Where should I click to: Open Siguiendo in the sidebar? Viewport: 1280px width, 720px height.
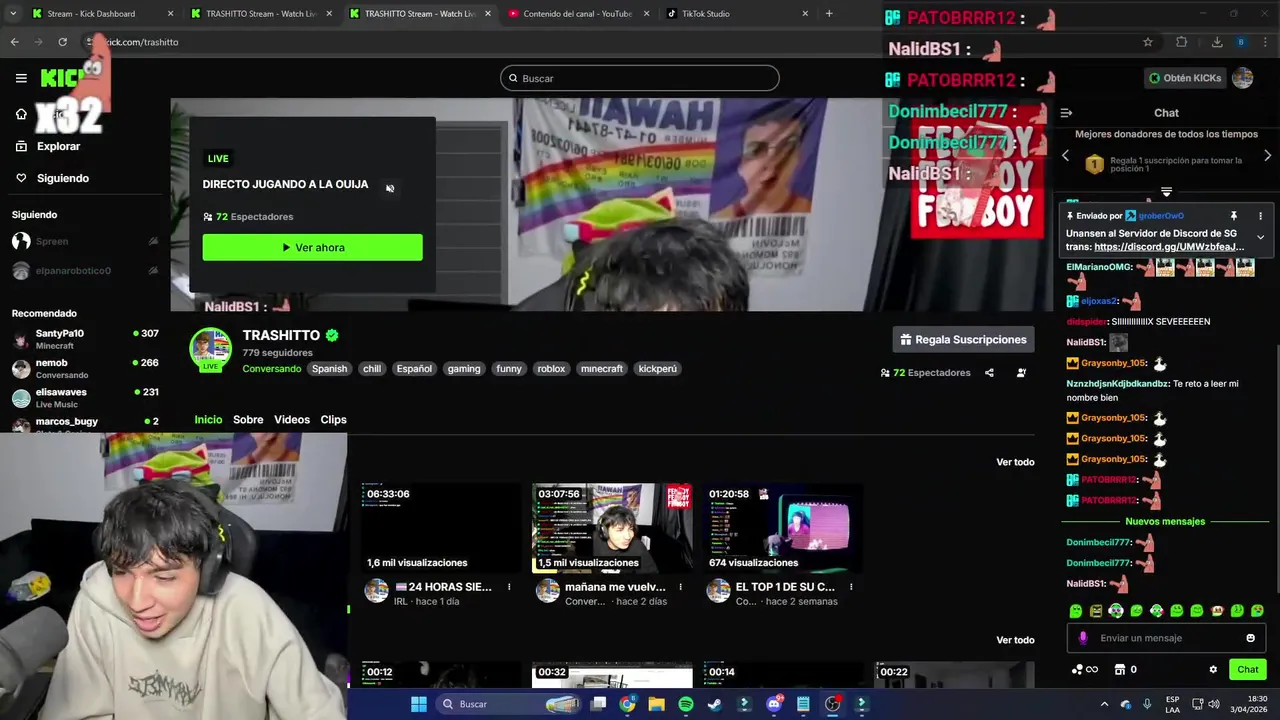[52, 178]
